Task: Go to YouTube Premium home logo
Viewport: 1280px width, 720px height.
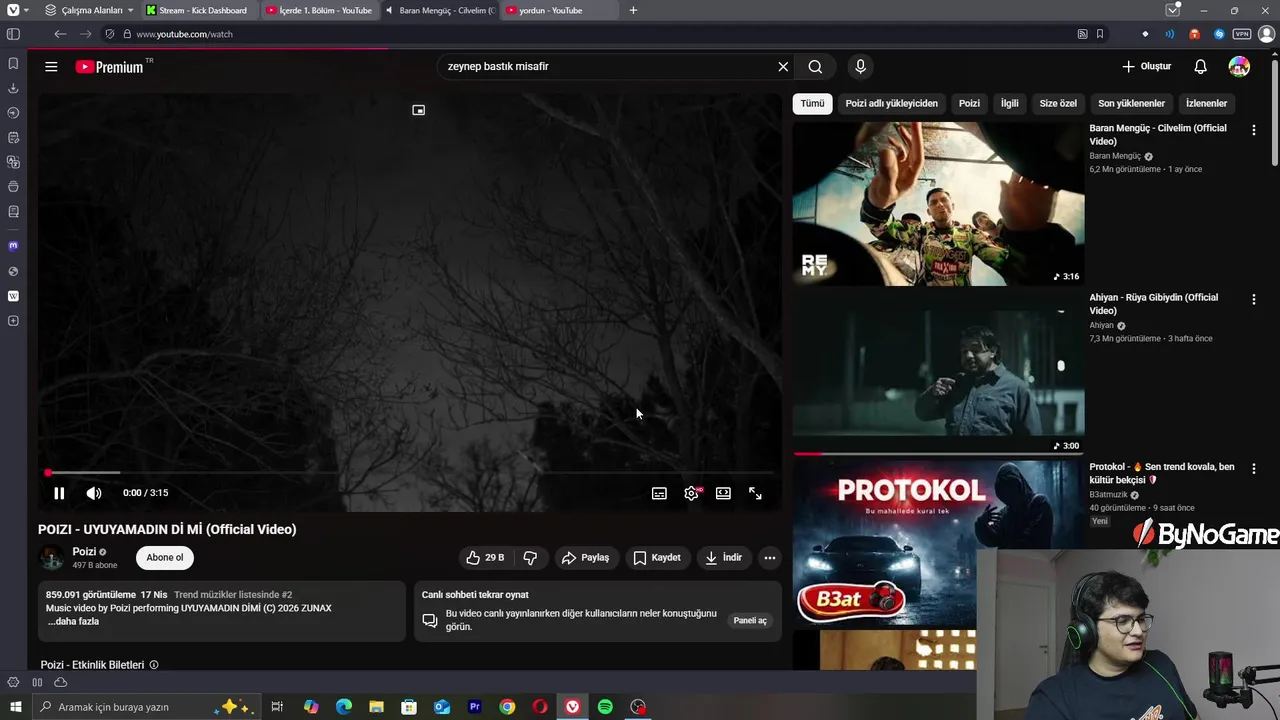Action: pos(110,67)
